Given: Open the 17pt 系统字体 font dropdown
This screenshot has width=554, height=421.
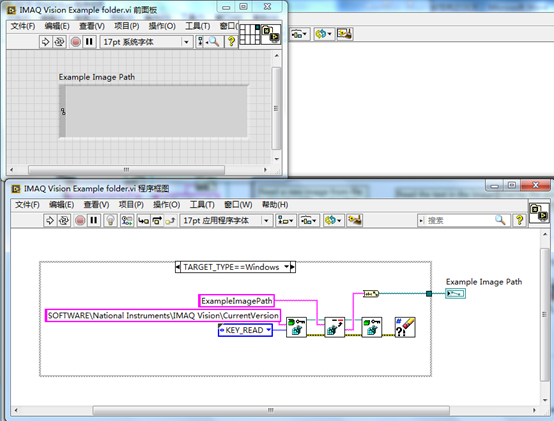Looking at the screenshot, I should coord(147,42).
